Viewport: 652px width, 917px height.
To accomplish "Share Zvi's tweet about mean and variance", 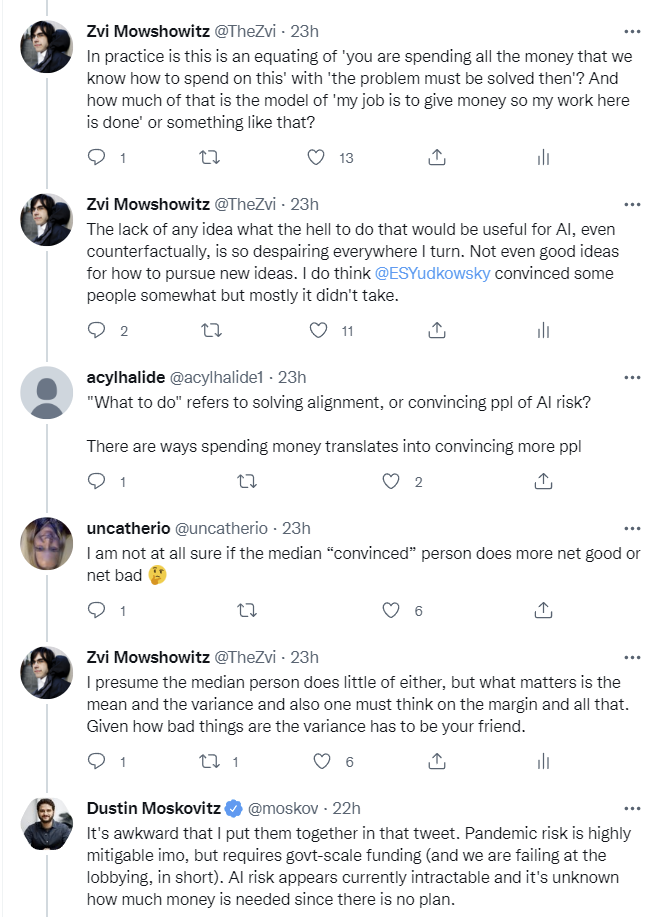I will pos(436,761).
